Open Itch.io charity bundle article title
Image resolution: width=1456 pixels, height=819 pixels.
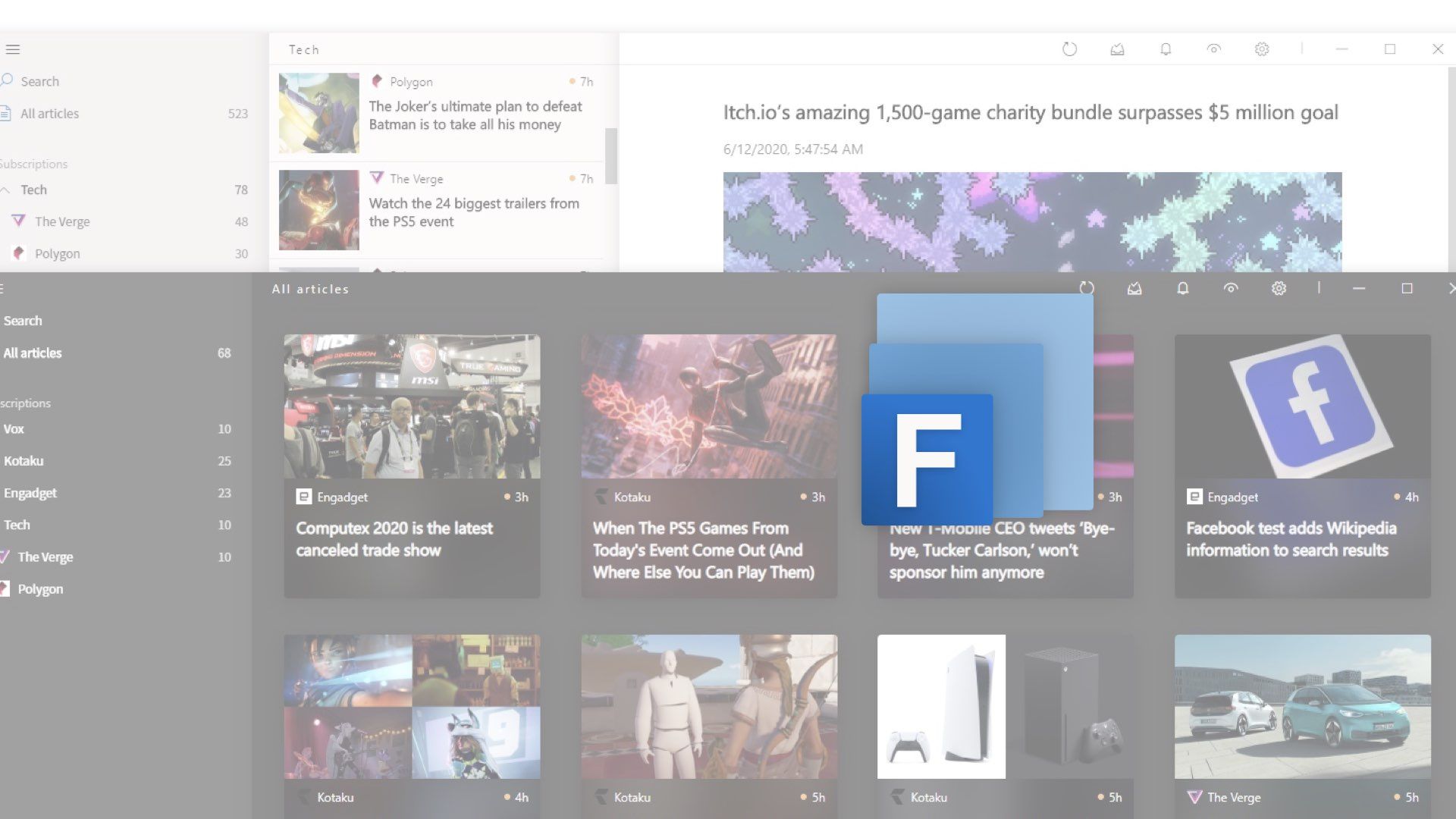(1030, 112)
